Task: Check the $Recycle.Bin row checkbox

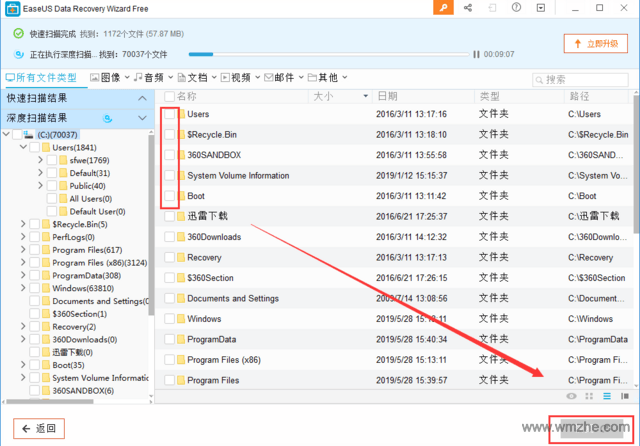Action: [169, 134]
